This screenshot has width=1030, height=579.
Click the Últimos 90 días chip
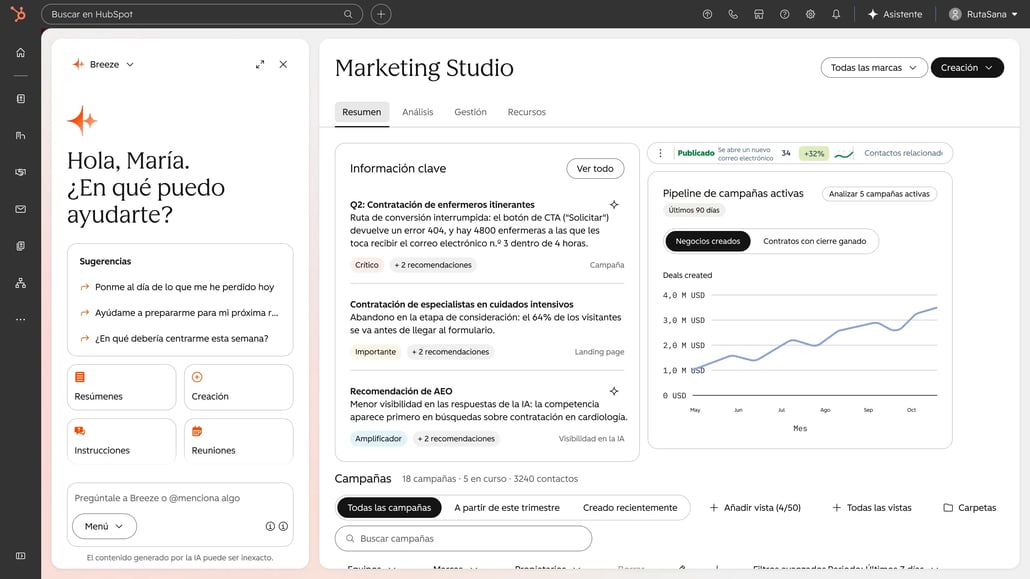coord(694,210)
